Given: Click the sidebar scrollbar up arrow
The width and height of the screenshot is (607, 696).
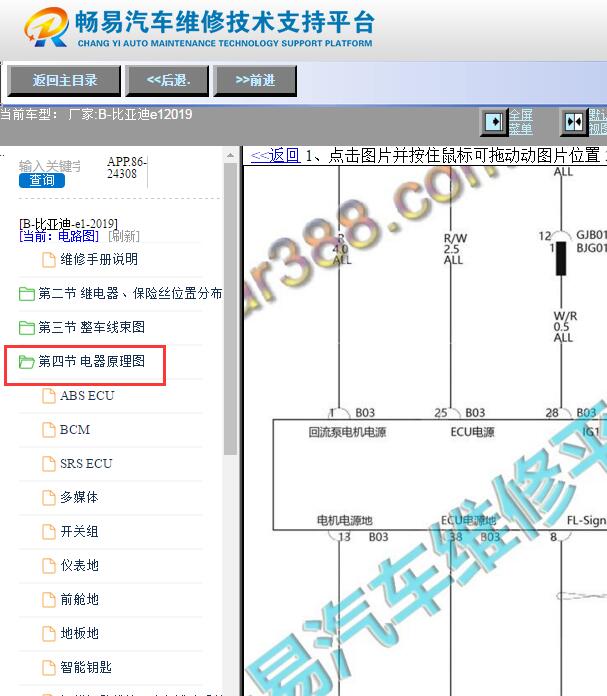Looking at the screenshot, I should tap(230, 155).
